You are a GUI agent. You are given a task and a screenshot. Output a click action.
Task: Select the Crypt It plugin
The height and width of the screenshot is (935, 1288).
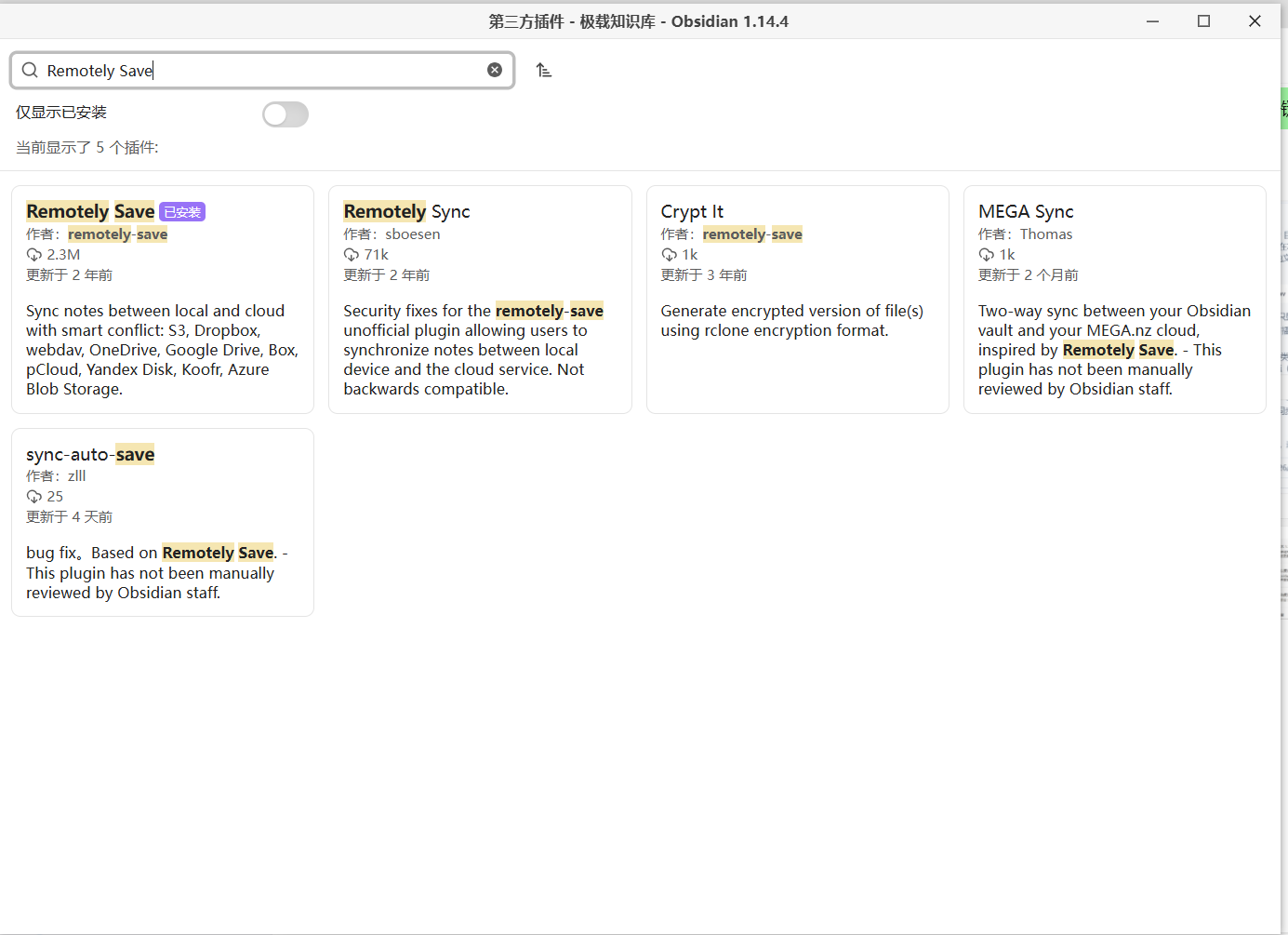[x=798, y=300]
